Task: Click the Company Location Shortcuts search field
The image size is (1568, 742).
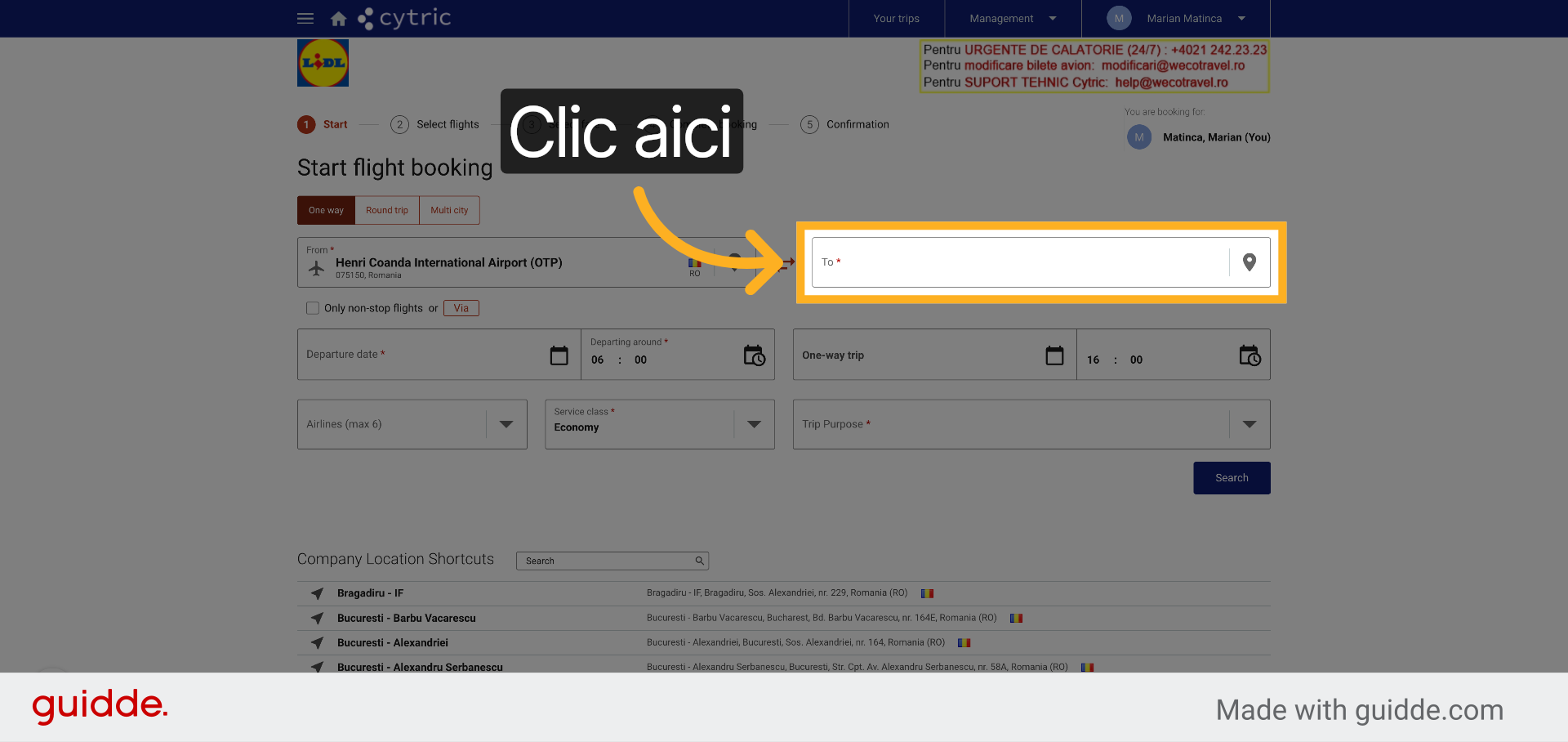Action: 612,561
